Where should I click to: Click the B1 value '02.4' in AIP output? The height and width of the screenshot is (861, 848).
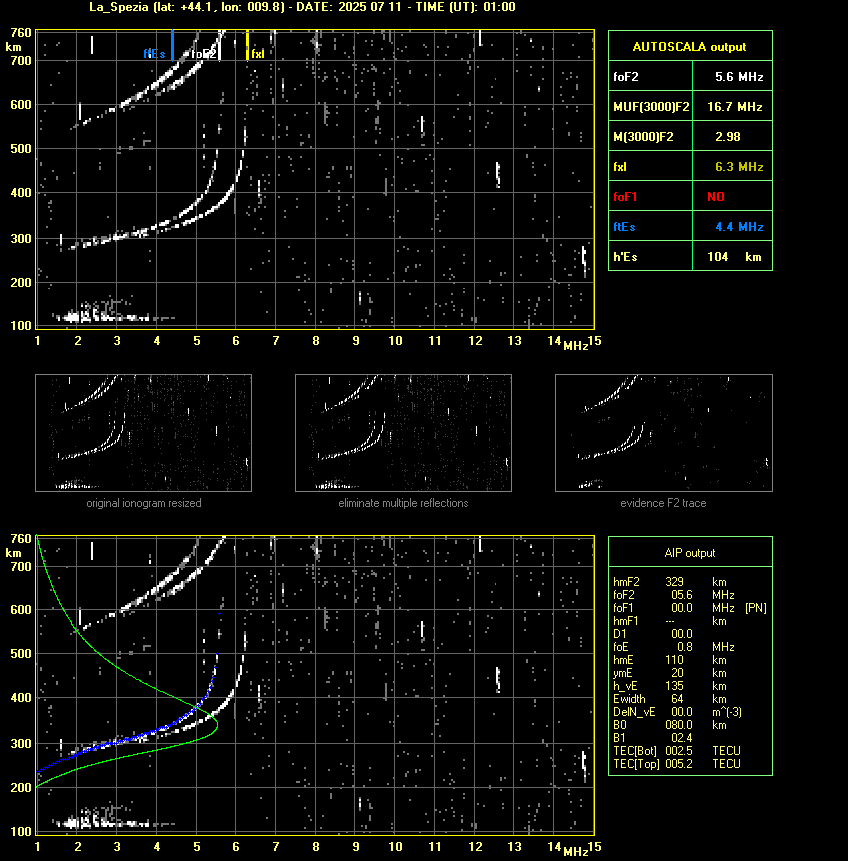(x=682, y=738)
